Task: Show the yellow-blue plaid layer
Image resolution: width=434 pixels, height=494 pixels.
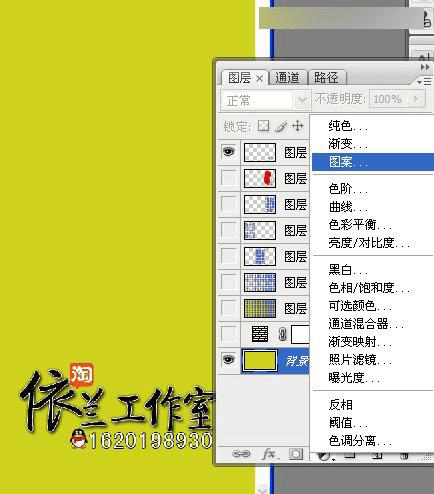Action: [x=228, y=308]
